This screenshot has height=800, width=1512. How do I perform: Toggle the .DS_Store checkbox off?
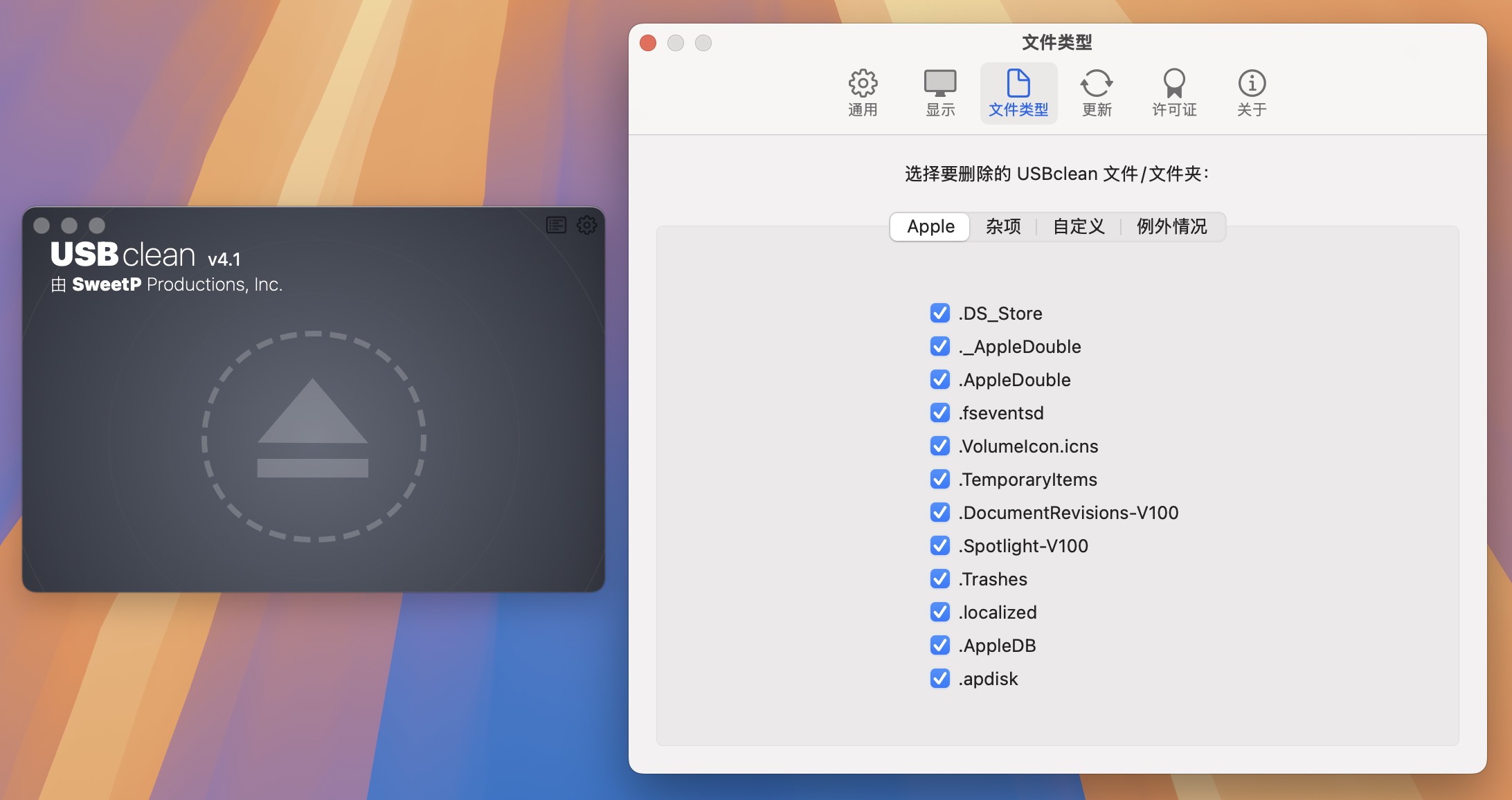coord(939,313)
